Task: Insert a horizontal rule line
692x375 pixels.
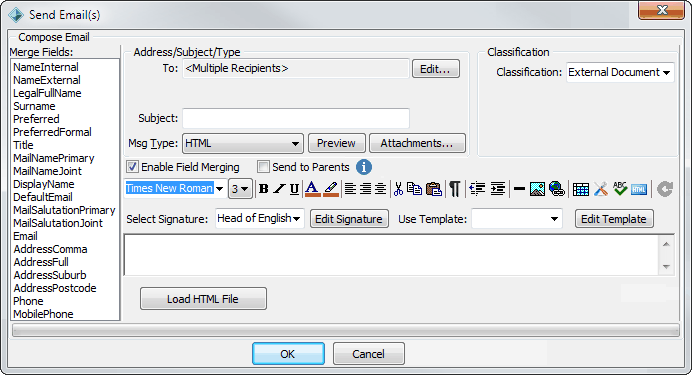Action: tap(519, 189)
